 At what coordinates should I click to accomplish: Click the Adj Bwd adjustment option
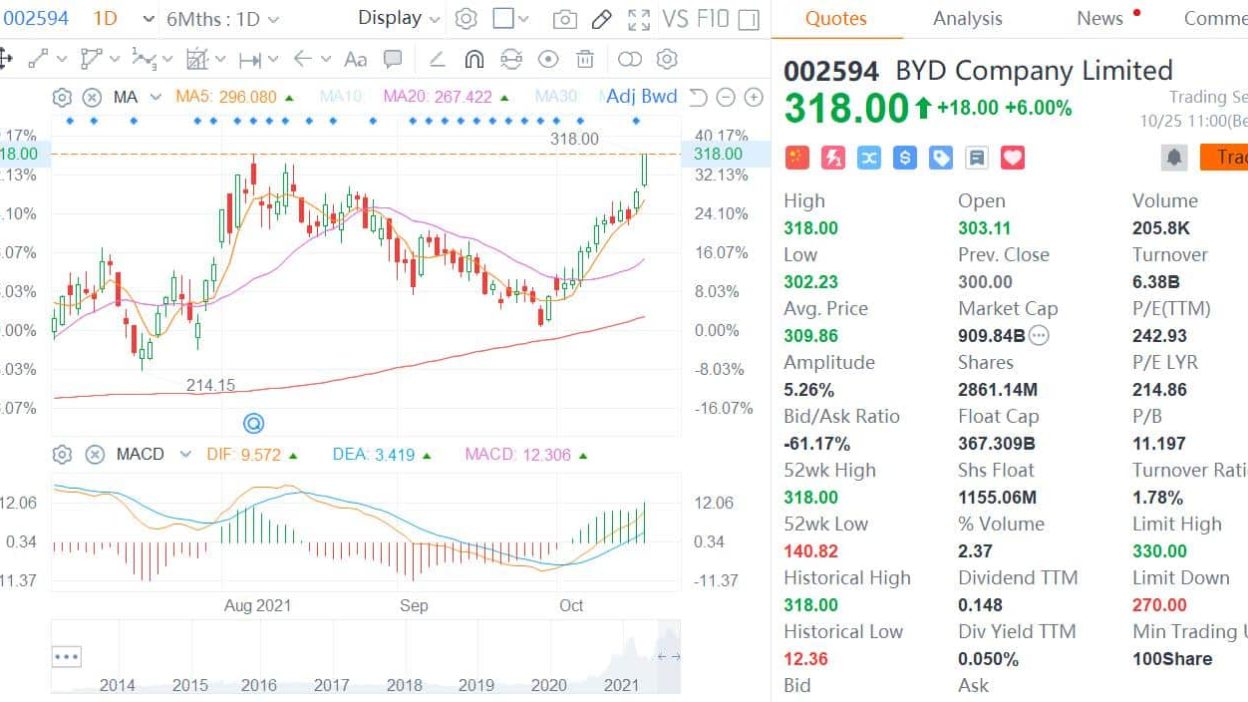click(641, 97)
